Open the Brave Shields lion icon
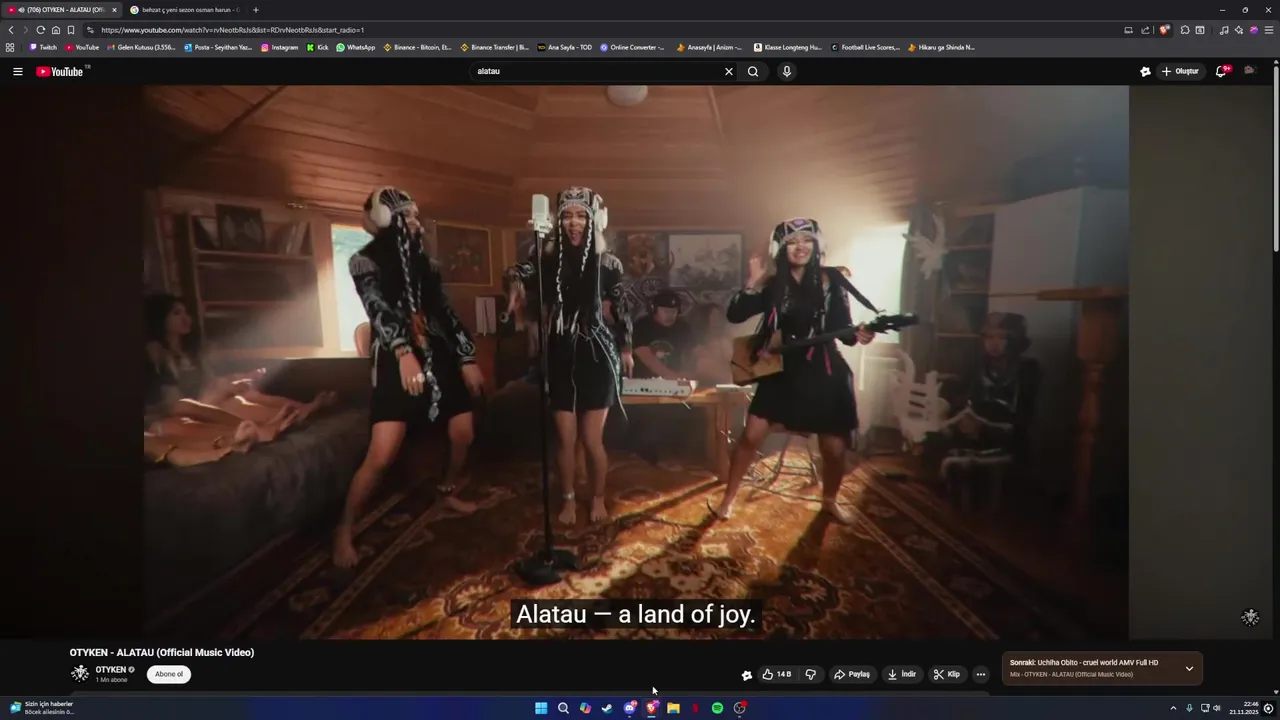Image resolution: width=1280 pixels, height=720 pixels. [1164, 30]
